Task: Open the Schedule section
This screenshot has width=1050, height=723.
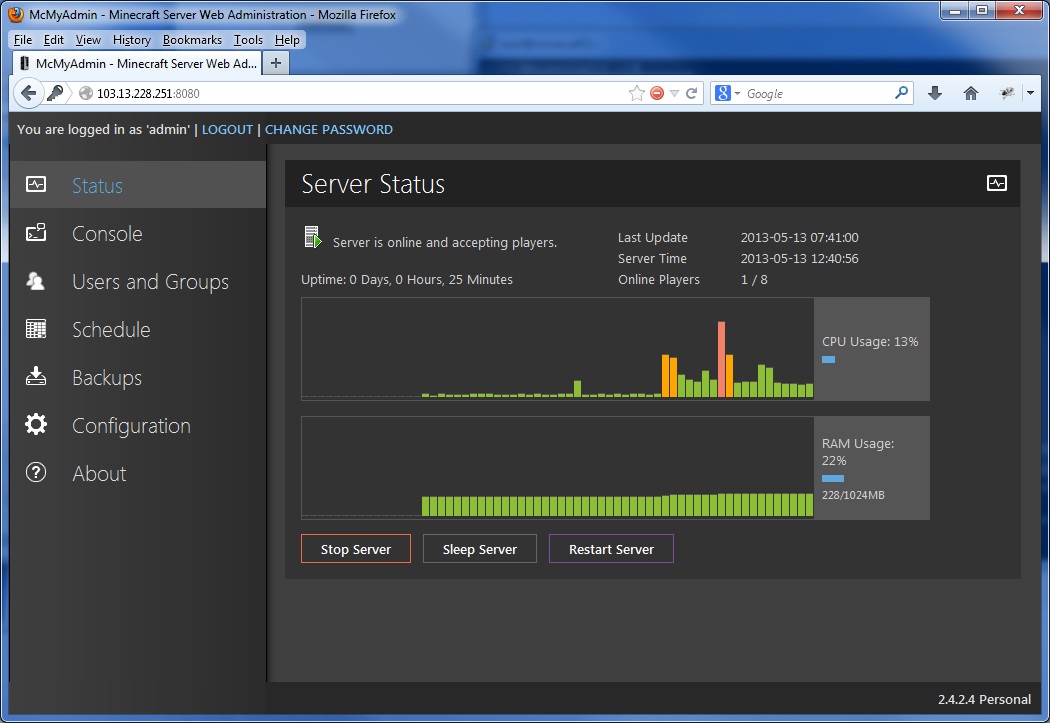Action: (138, 329)
